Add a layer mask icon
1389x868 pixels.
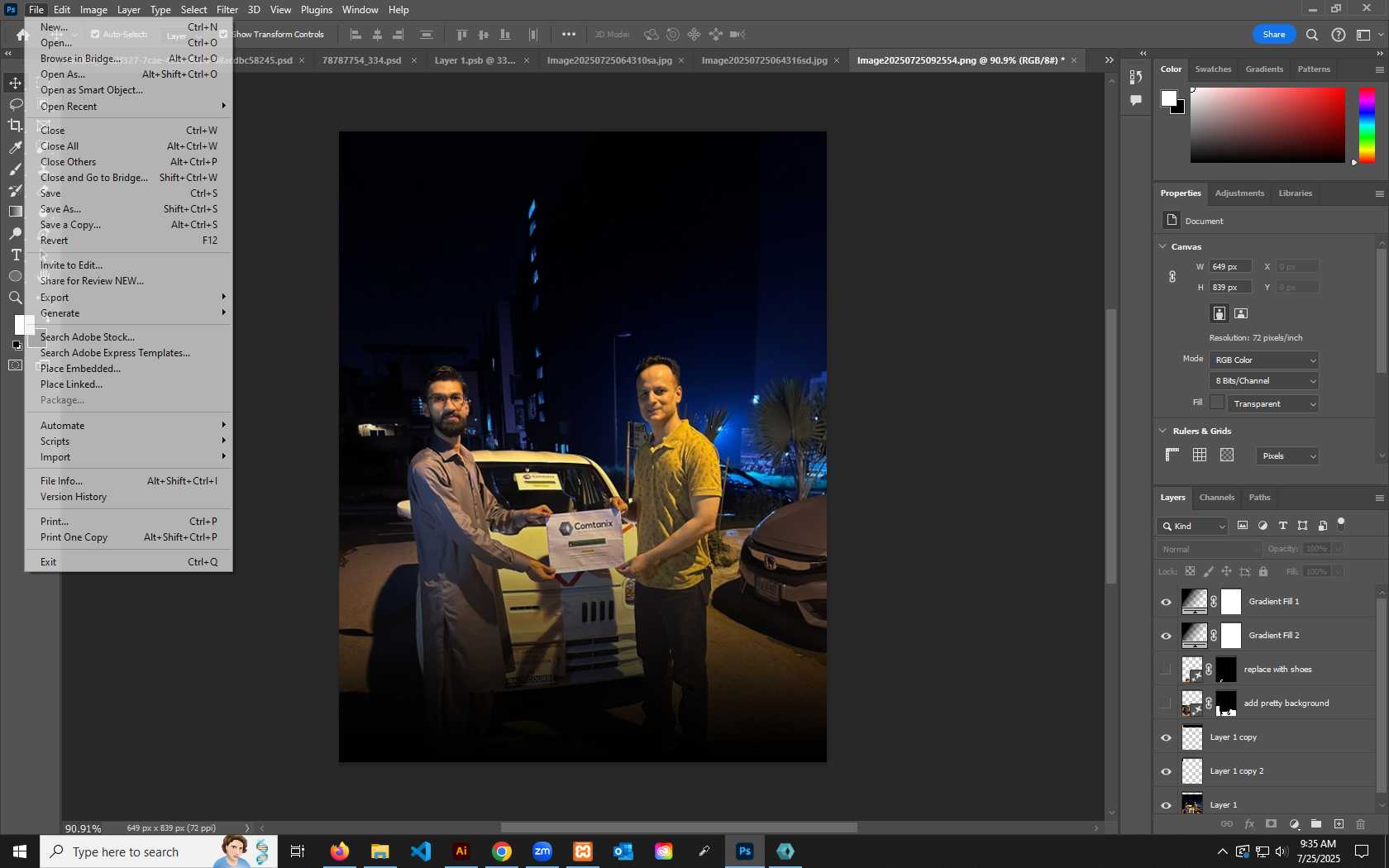tap(1272, 824)
